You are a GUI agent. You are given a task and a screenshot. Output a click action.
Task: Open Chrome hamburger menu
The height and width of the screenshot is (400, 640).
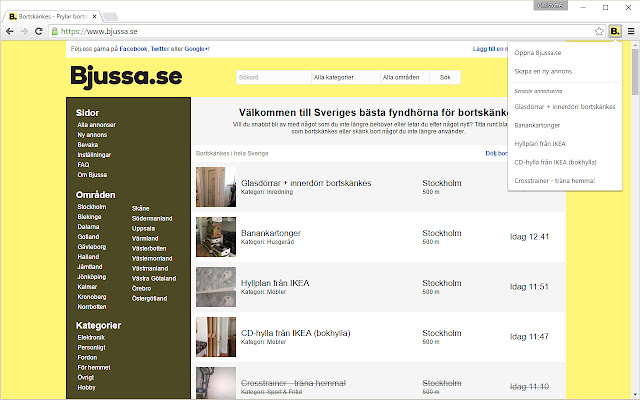631,31
